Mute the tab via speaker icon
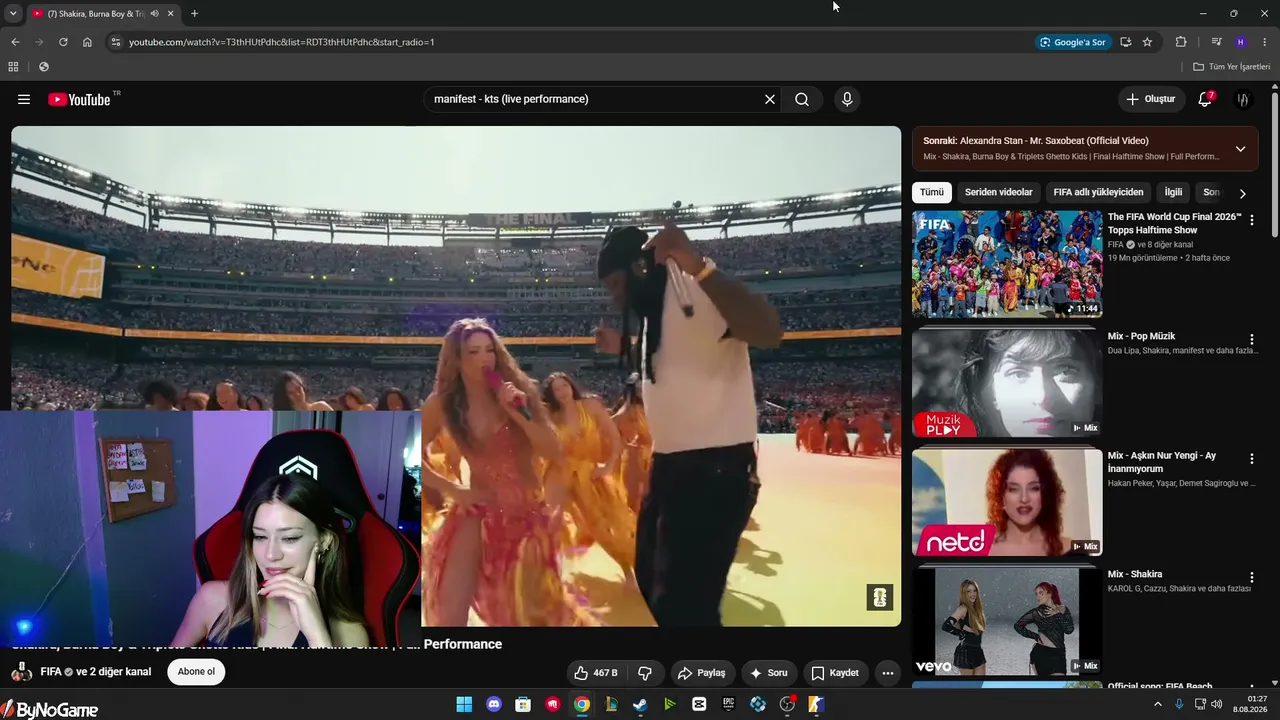1280x720 pixels. click(154, 14)
